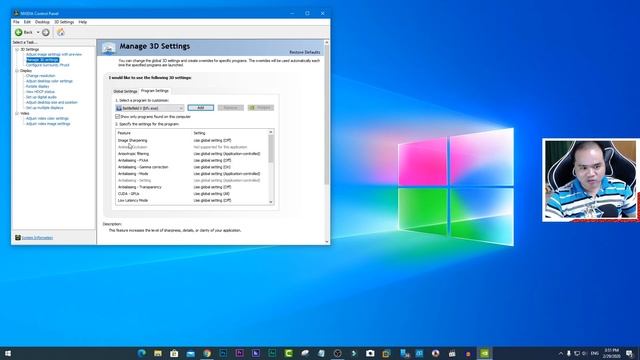The image size is (640, 360).
Task: Open File Explorer from taskbar
Action: click(x=158, y=353)
